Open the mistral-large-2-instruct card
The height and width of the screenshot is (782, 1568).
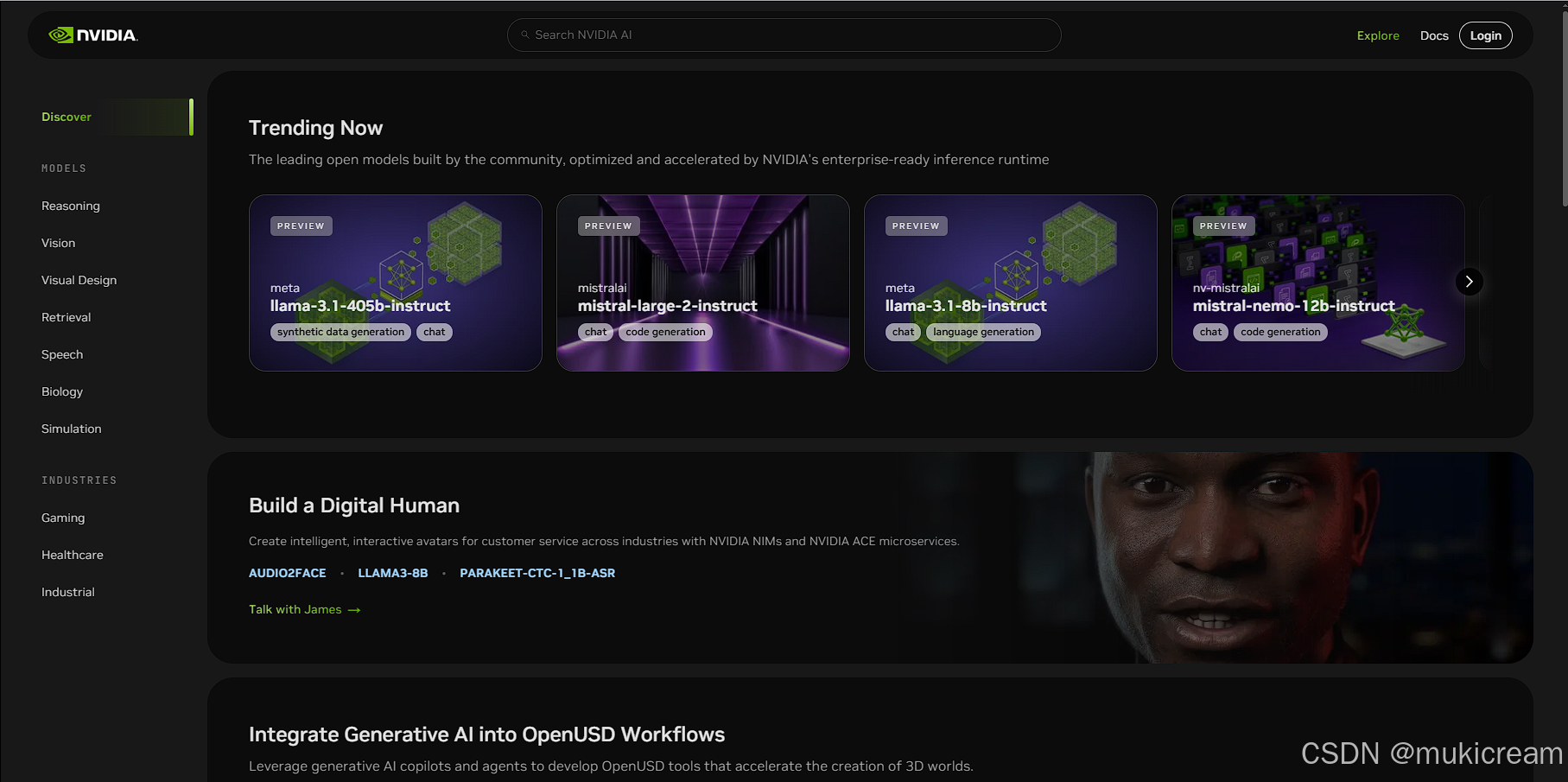click(703, 283)
